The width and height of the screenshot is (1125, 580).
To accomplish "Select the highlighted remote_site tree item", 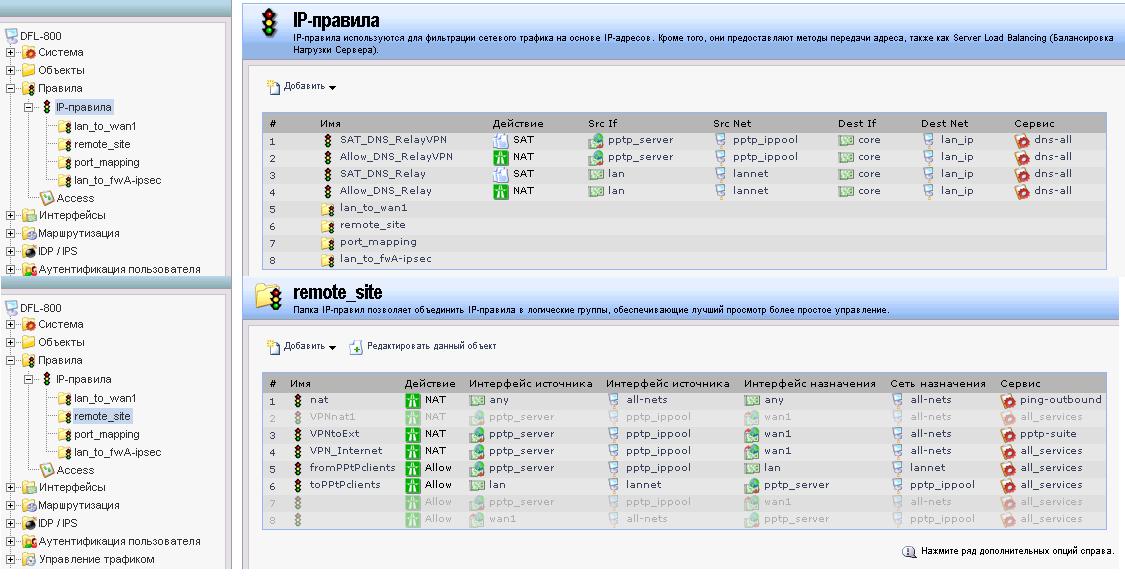I will 102,416.
